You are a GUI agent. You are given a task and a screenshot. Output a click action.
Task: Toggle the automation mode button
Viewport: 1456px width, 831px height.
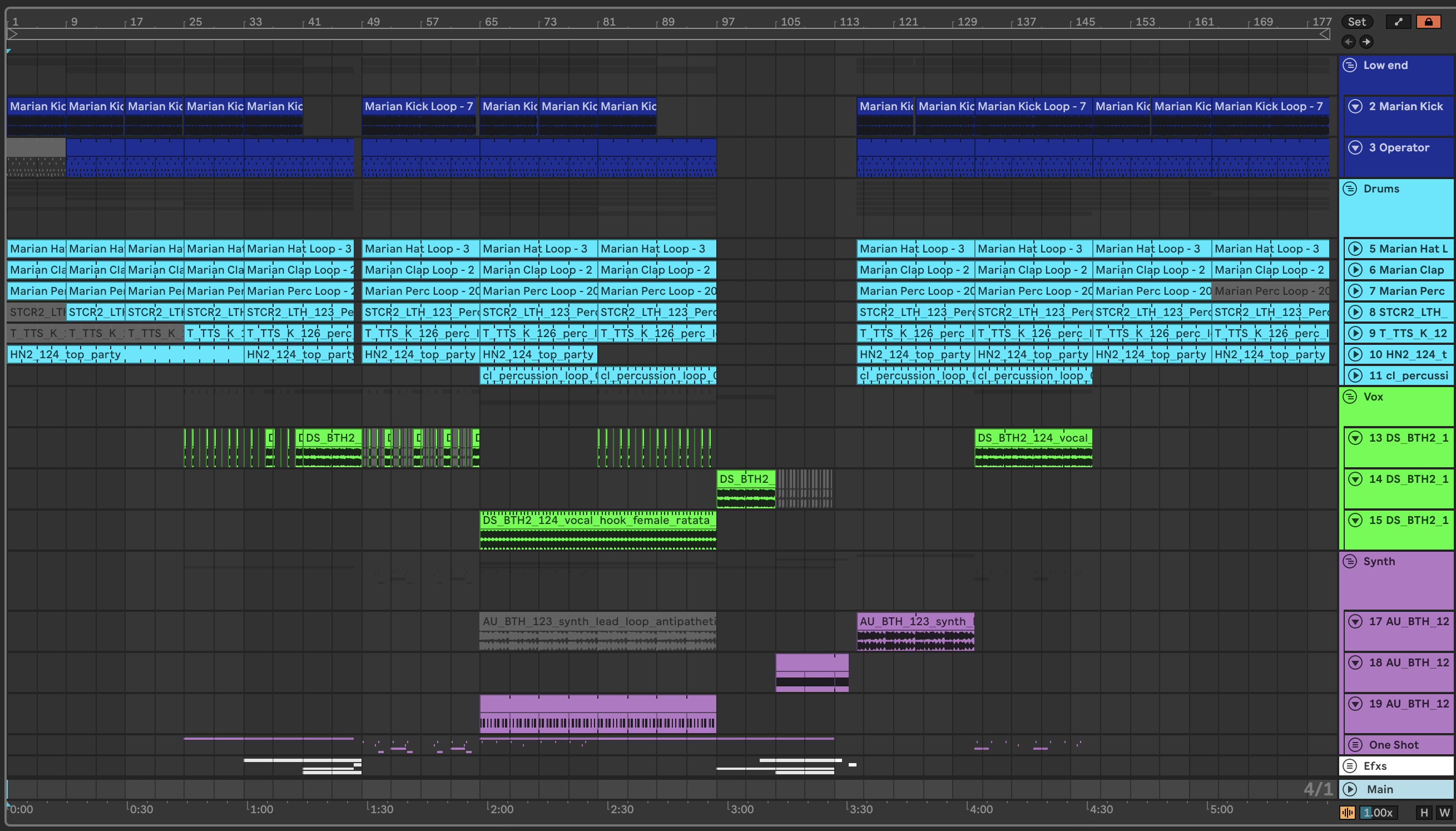pyautogui.click(x=1398, y=22)
